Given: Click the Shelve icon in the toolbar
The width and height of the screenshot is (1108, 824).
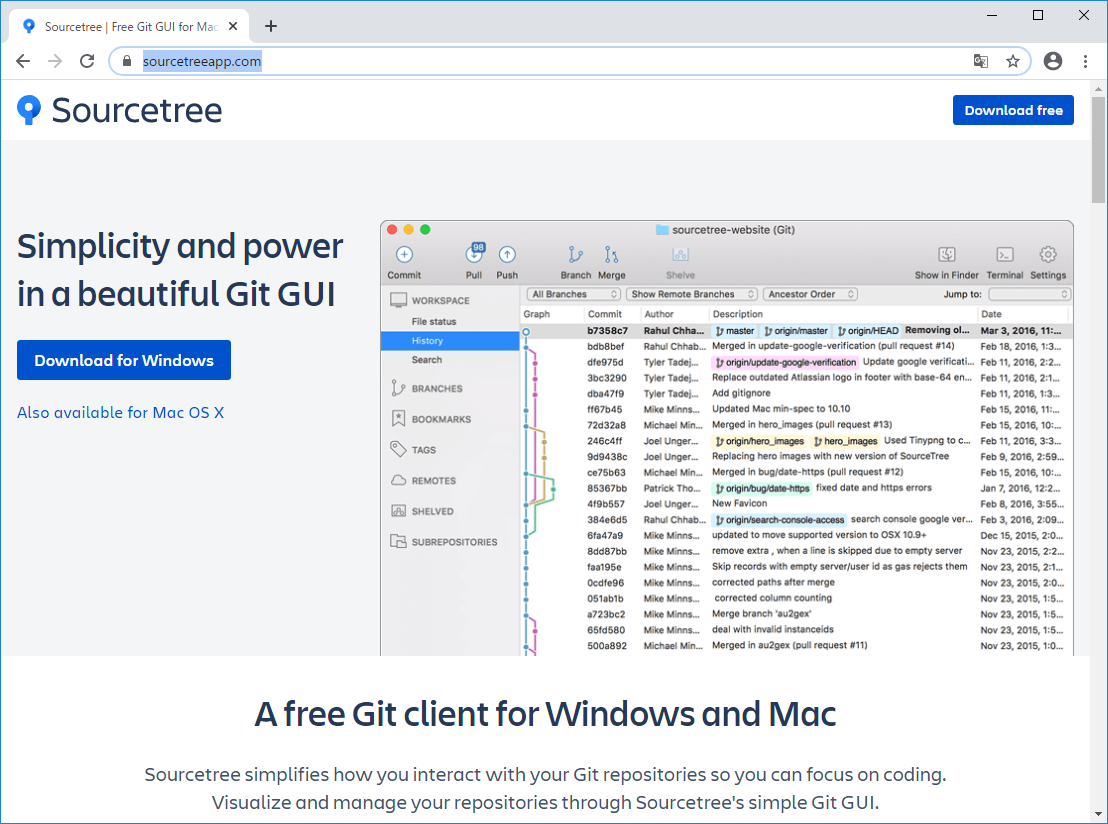Looking at the screenshot, I should 680,254.
